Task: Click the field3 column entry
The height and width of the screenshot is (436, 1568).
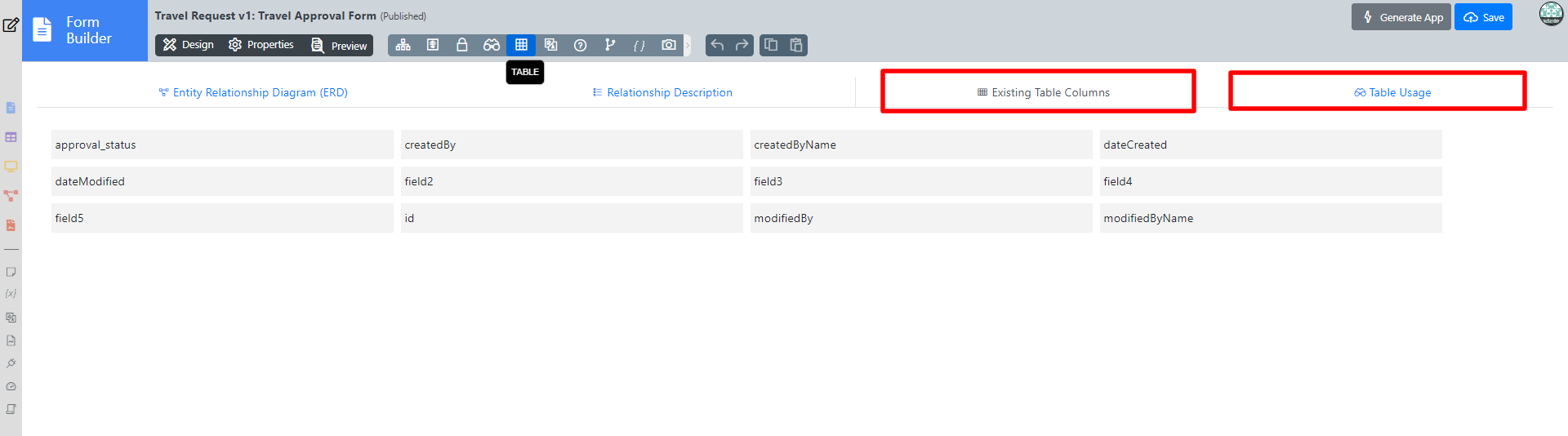Action: click(921, 181)
